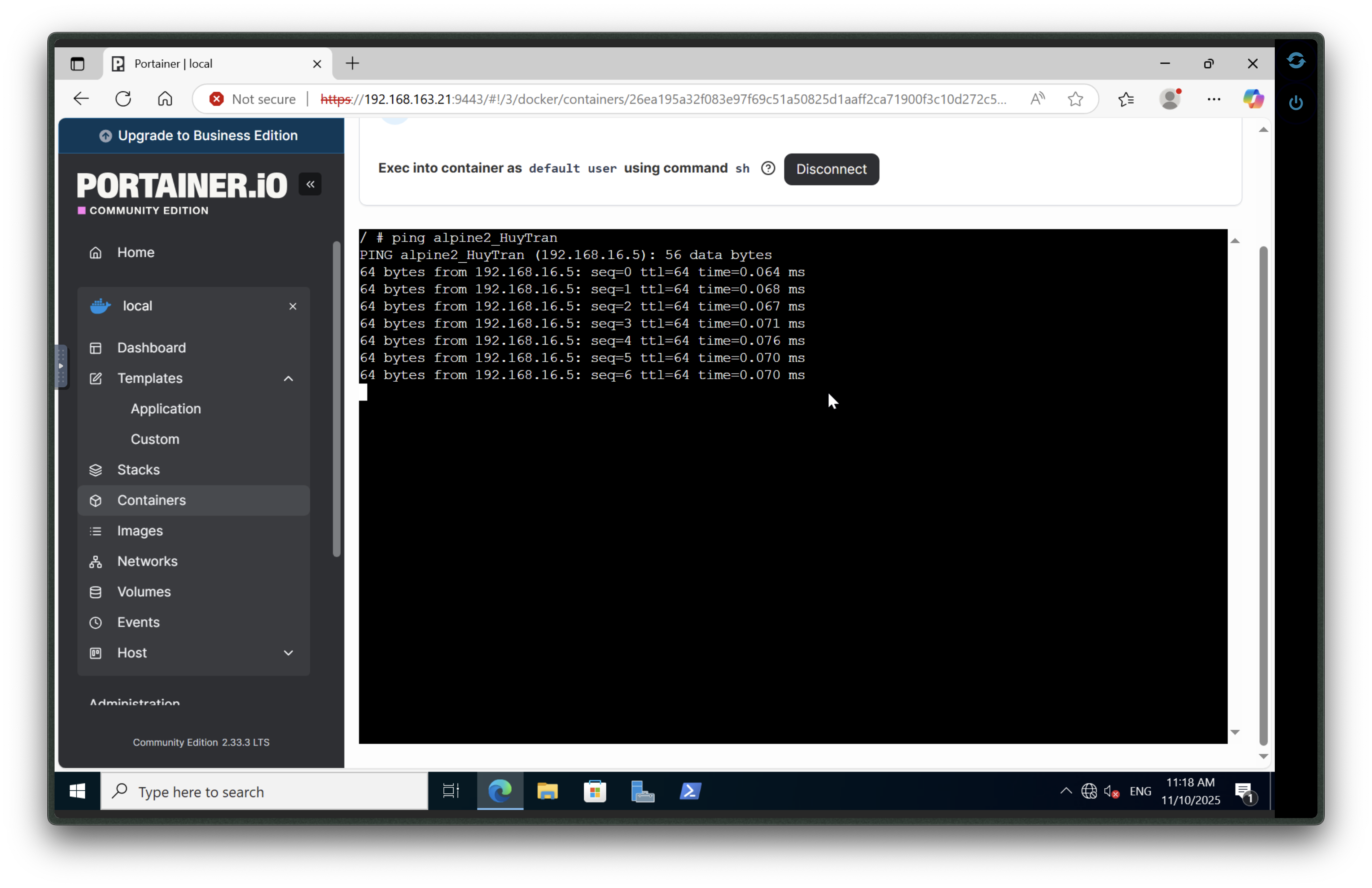Screen dimensions: 1372x888
Task: Click the favorites star in address bar
Action: pos(1075,99)
